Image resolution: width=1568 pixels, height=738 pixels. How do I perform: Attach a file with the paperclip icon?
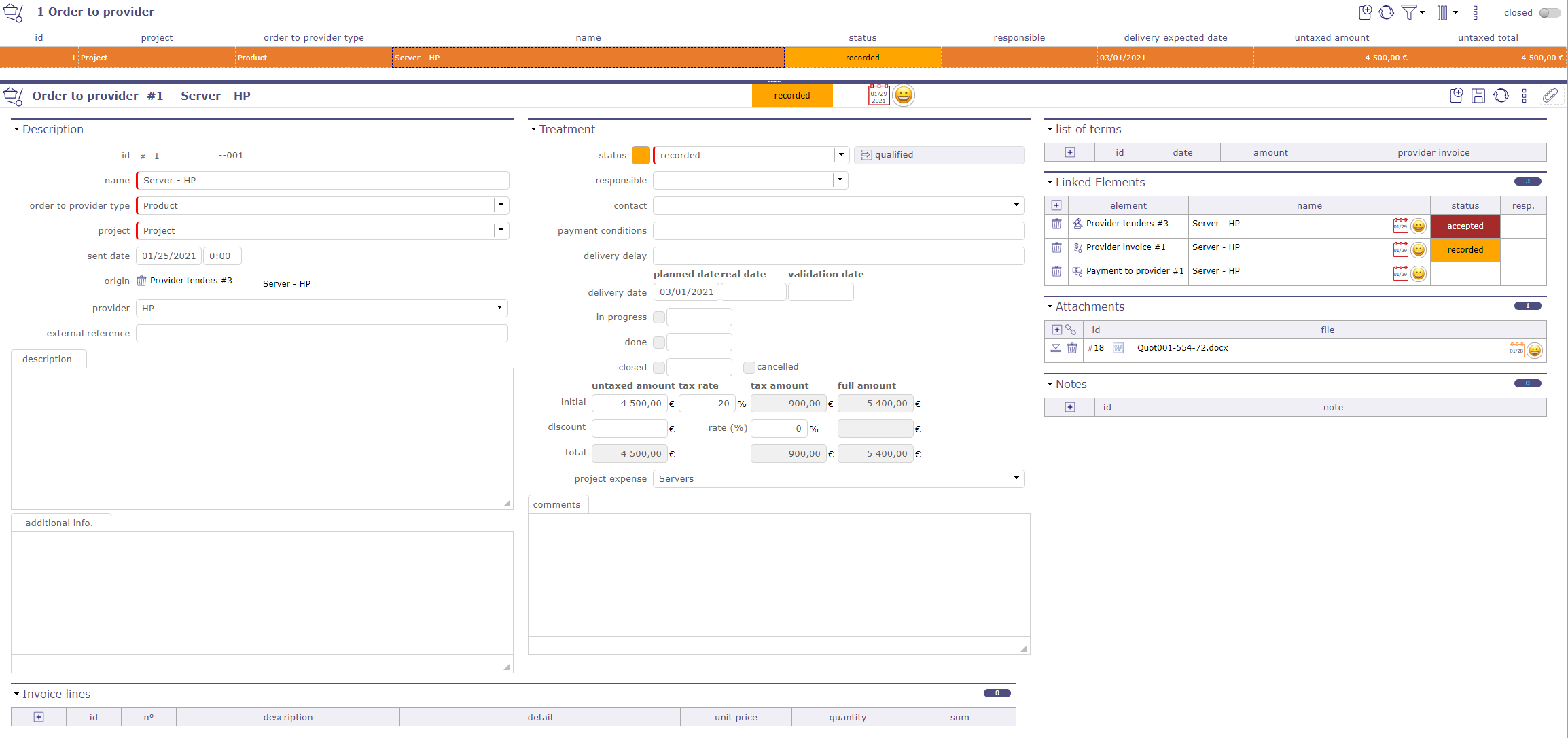[x=1551, y=96]
